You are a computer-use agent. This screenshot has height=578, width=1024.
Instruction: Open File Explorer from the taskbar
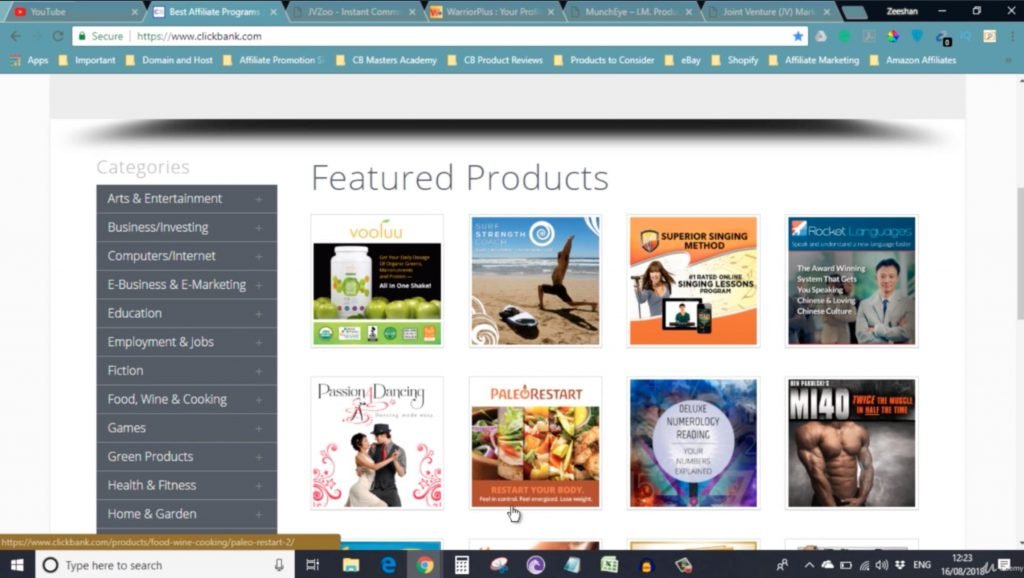pos(351,565)
